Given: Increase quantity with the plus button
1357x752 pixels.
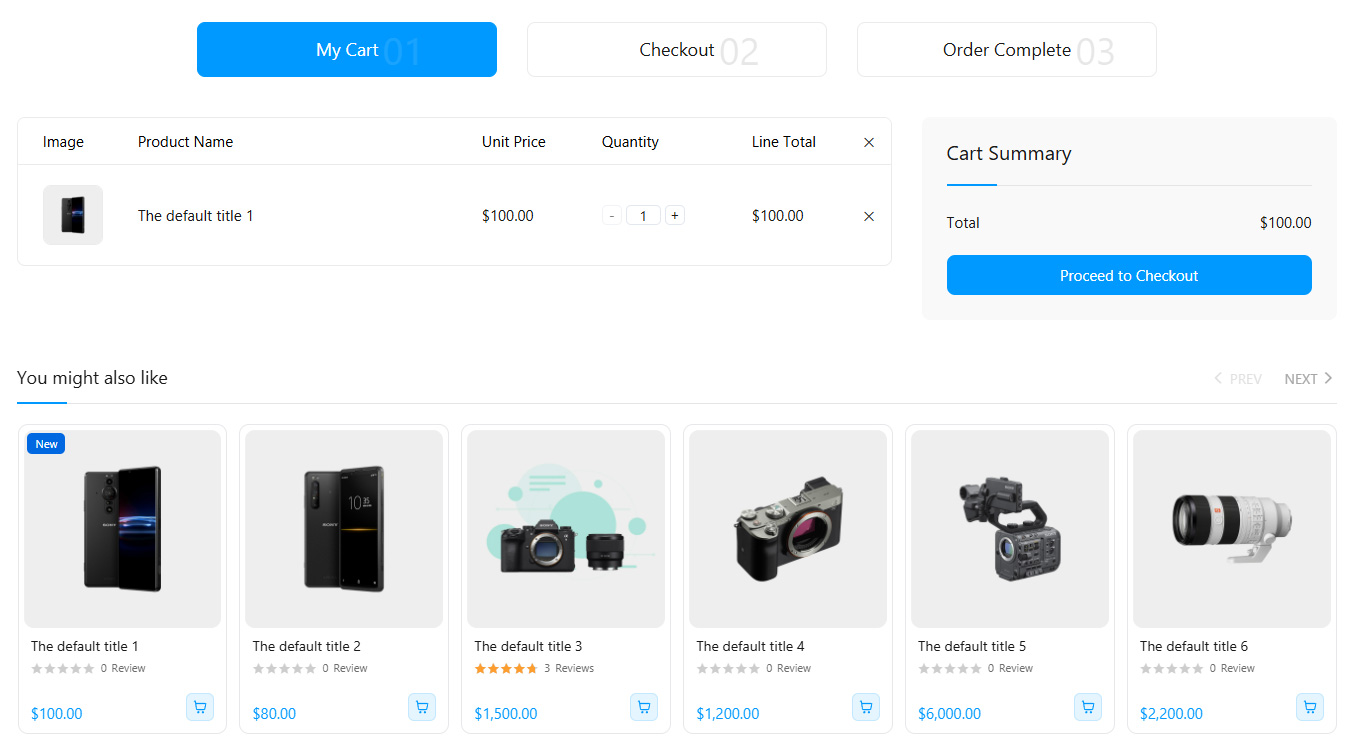Looking at the screenshot, I should click(675, 216).
